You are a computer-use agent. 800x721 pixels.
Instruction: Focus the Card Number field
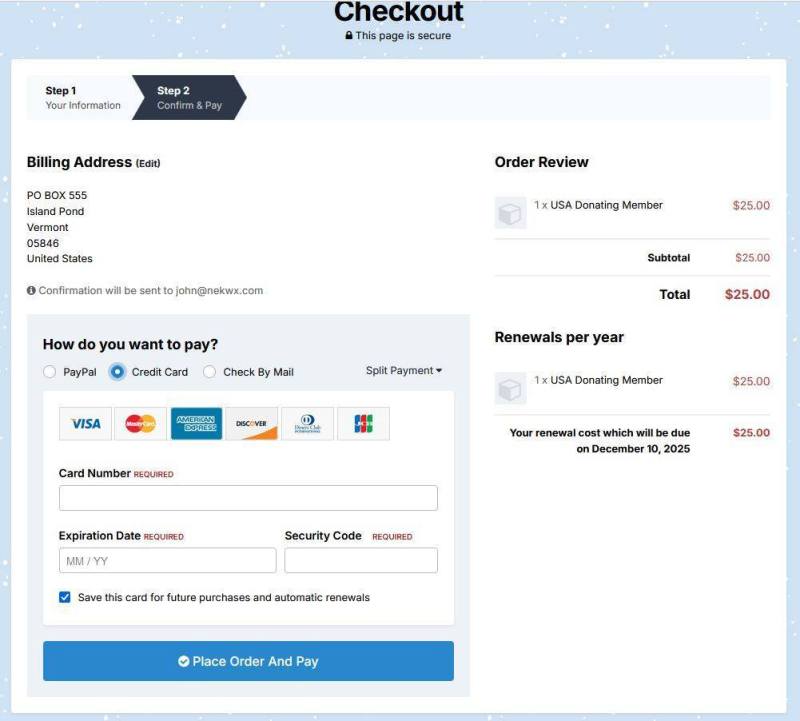tap(248, 498)
